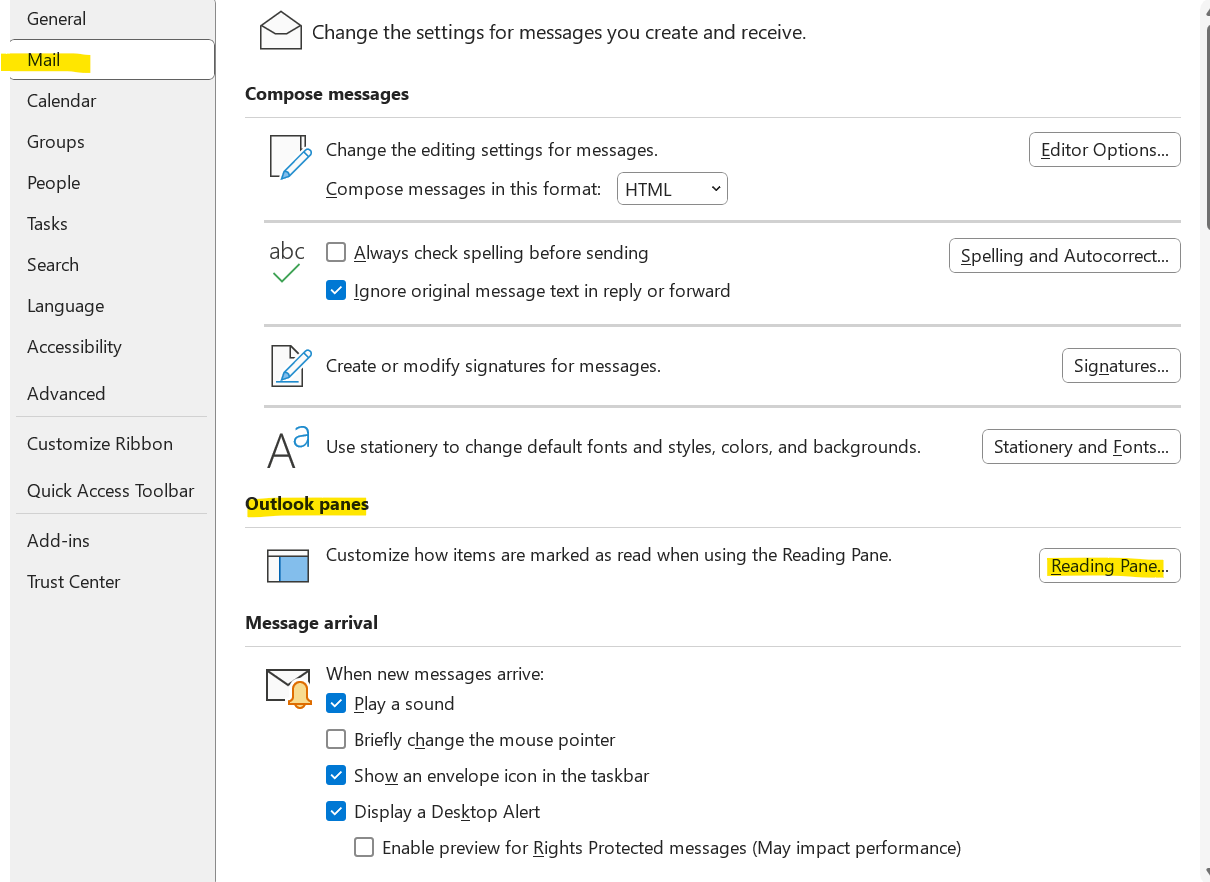1210x882 pixels.
Task: Open the Advanced options category
Action: tap(66, 394)
